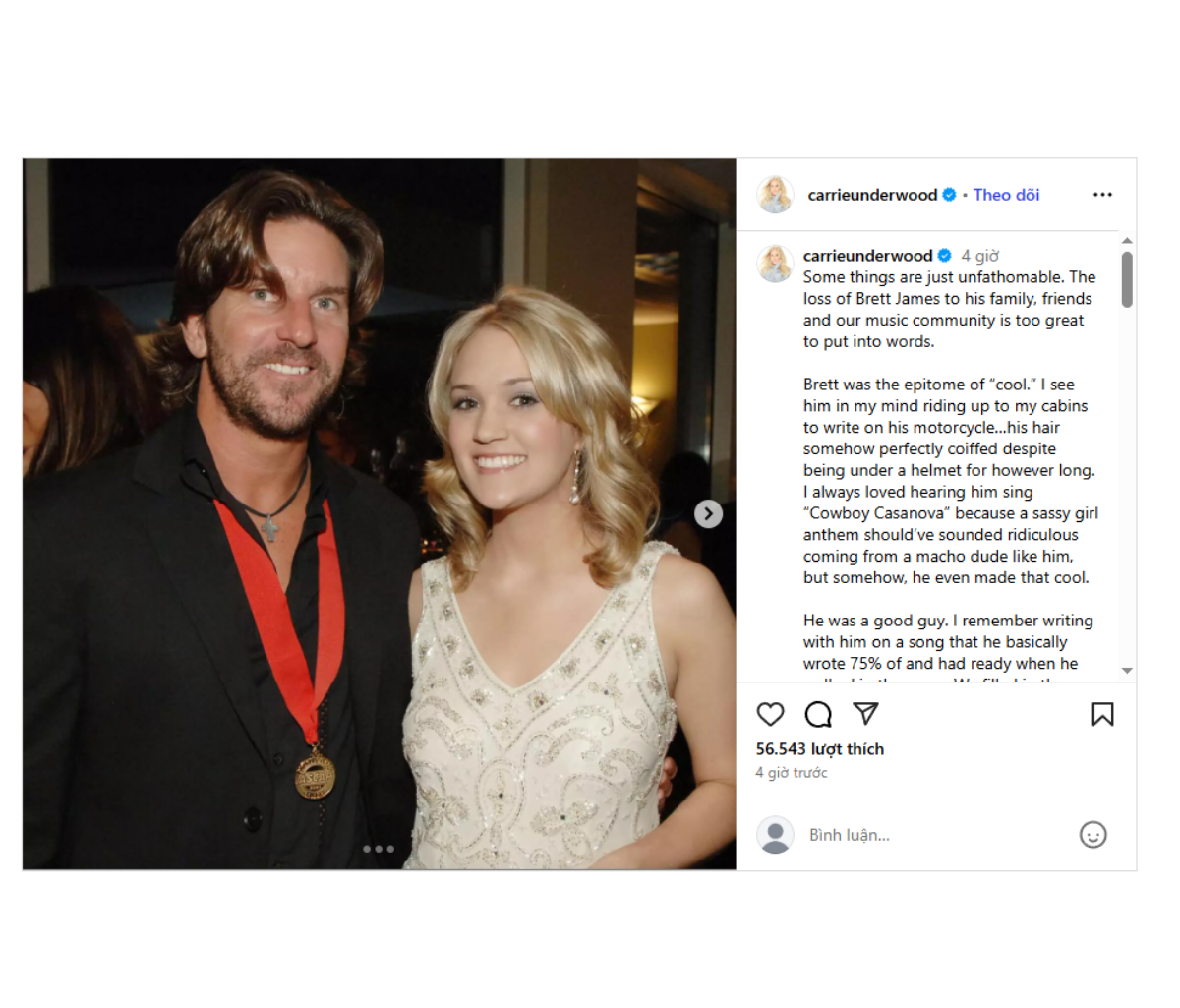
Task: Open carrieunderwood username in caption
Action: (x=867, y=256)
